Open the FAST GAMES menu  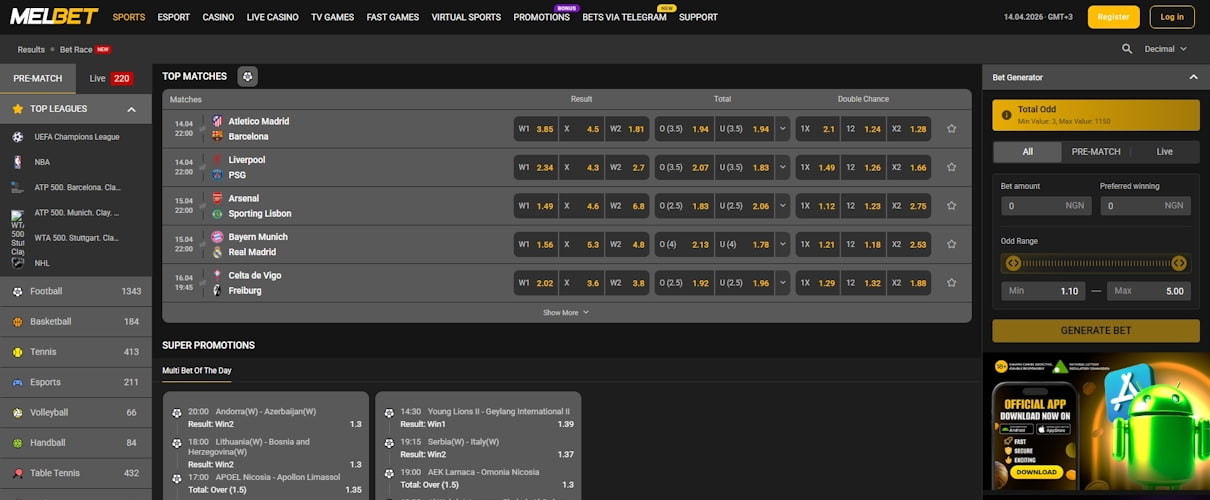pyautogui.click(x=393, y=17)
